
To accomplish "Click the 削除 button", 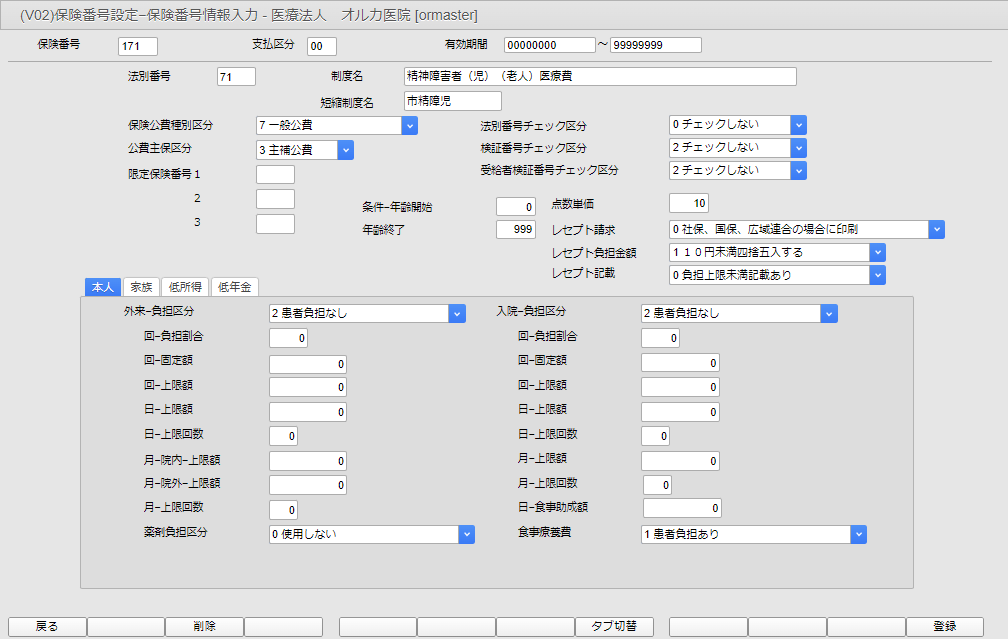I will pyautogui.click(x=203, y=626).
